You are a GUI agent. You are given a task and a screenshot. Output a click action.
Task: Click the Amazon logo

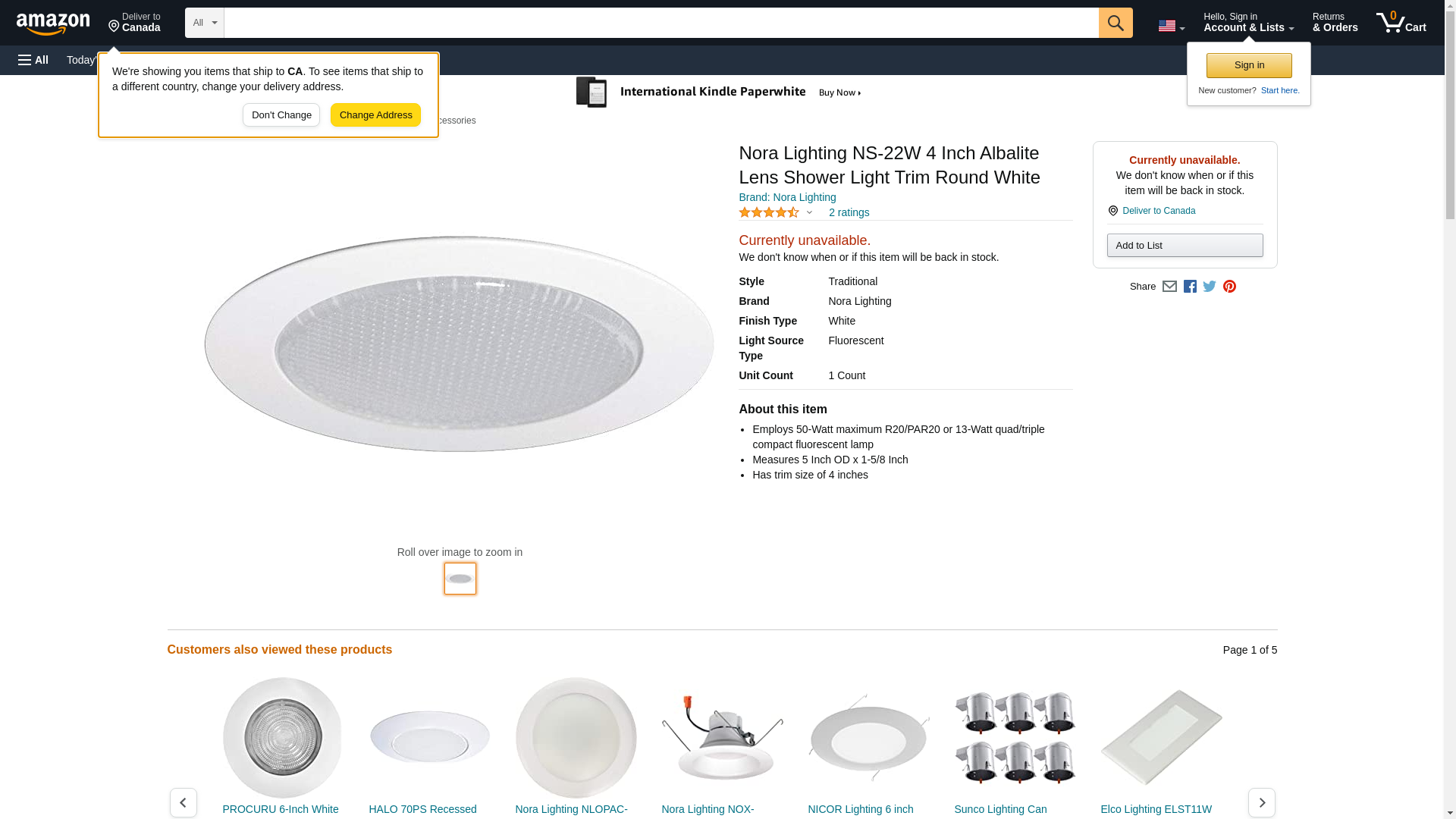coord(53,24)
